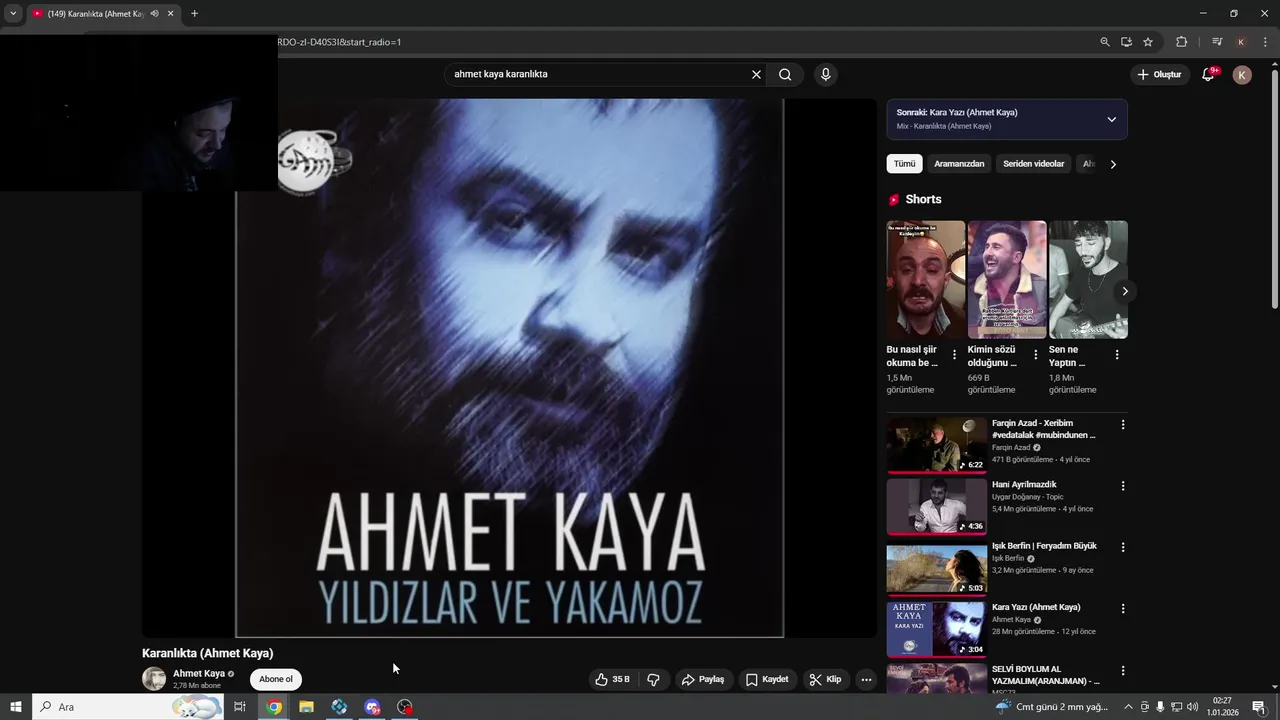Open Windows notification center
This screenshot has height=720, width=1280.
1258,707
